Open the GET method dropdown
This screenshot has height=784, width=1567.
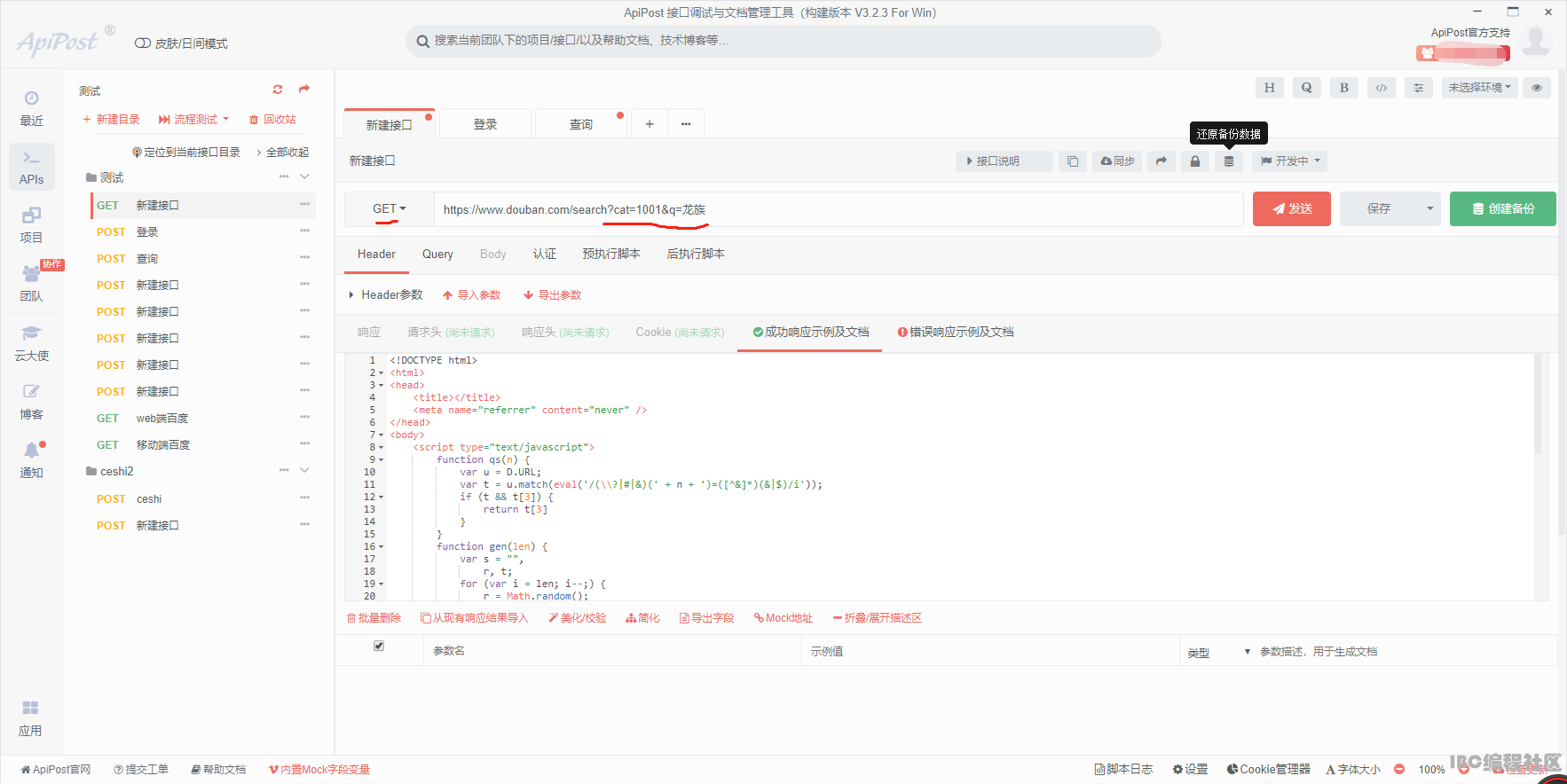tap(389, 209)
